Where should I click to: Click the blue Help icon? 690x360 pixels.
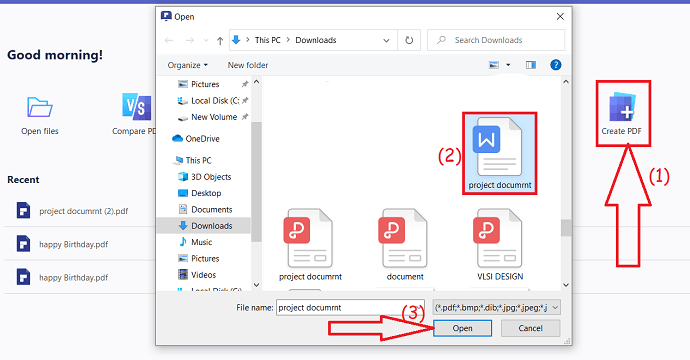pos(556,65)
